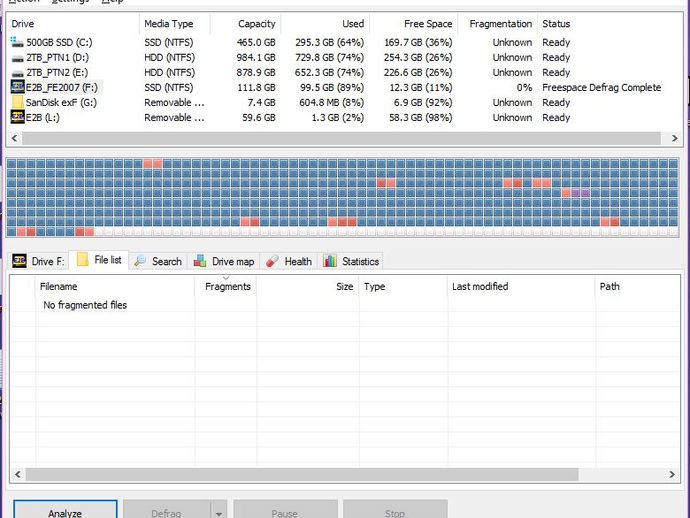690x518 pixels.
Task: Sort by Fragmentation column header
Action: click(x=497, y=24)
